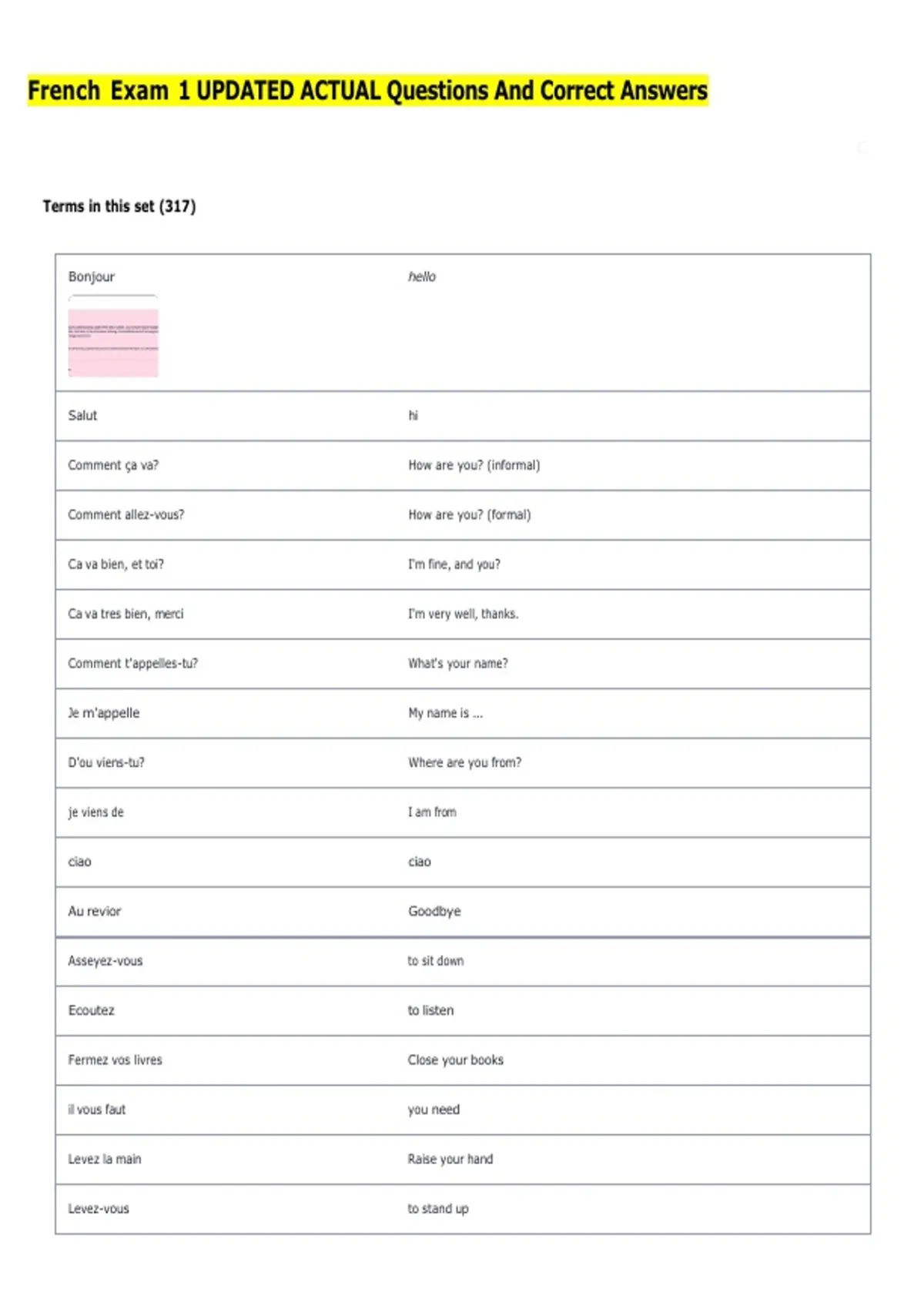Click 'How are you? (formal)' definition
This screenshot has height=1309, width=924.
(470, 515)
